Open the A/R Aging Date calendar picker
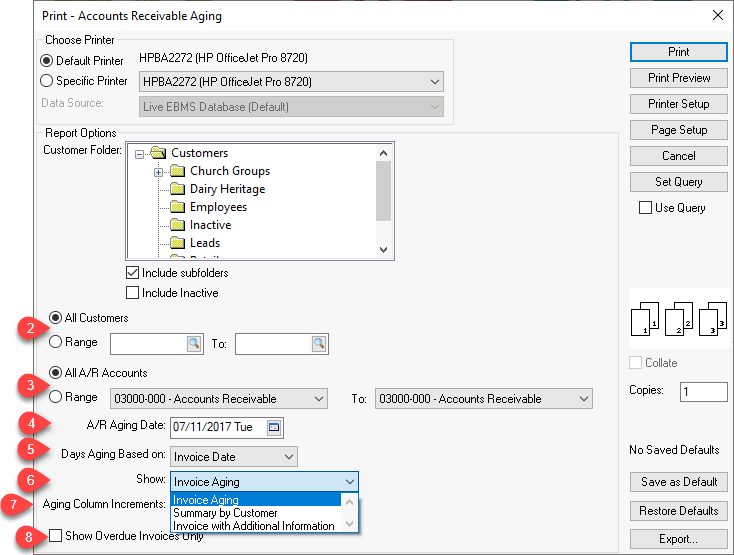Viewport: 734px width, 555px height. pyautogui.click(x=274, y=428)
